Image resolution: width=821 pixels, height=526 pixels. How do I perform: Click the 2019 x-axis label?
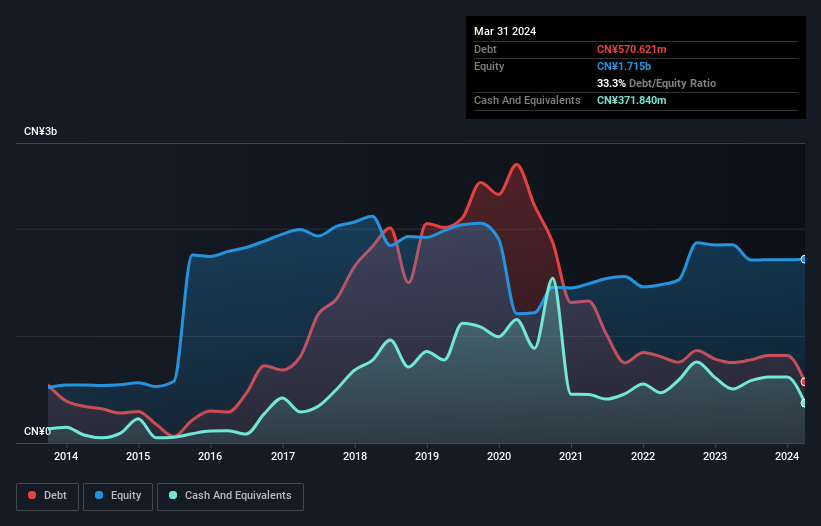click(x=427, y=456)
